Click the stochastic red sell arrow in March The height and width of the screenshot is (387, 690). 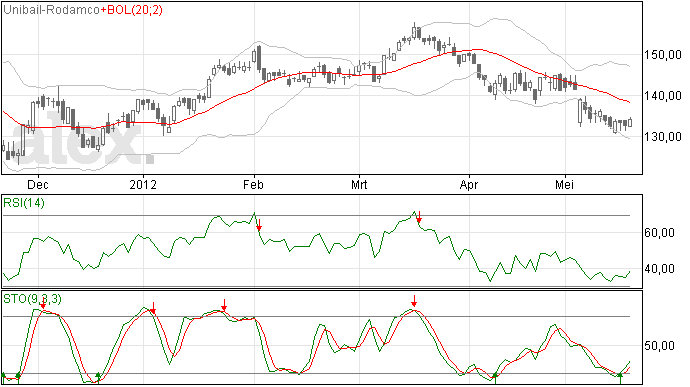coord(414,301)
